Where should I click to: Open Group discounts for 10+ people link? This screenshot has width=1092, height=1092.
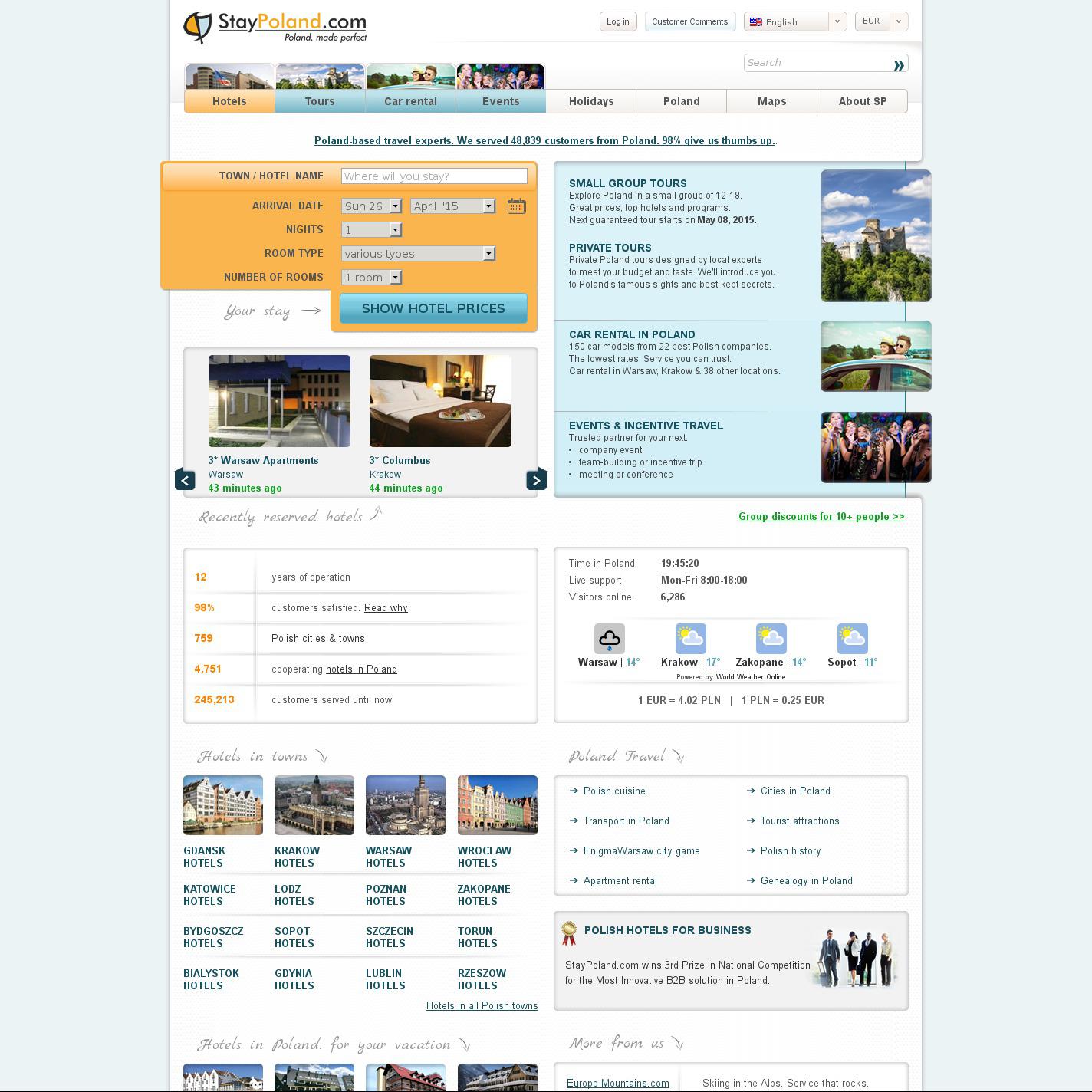coord(821,516)
